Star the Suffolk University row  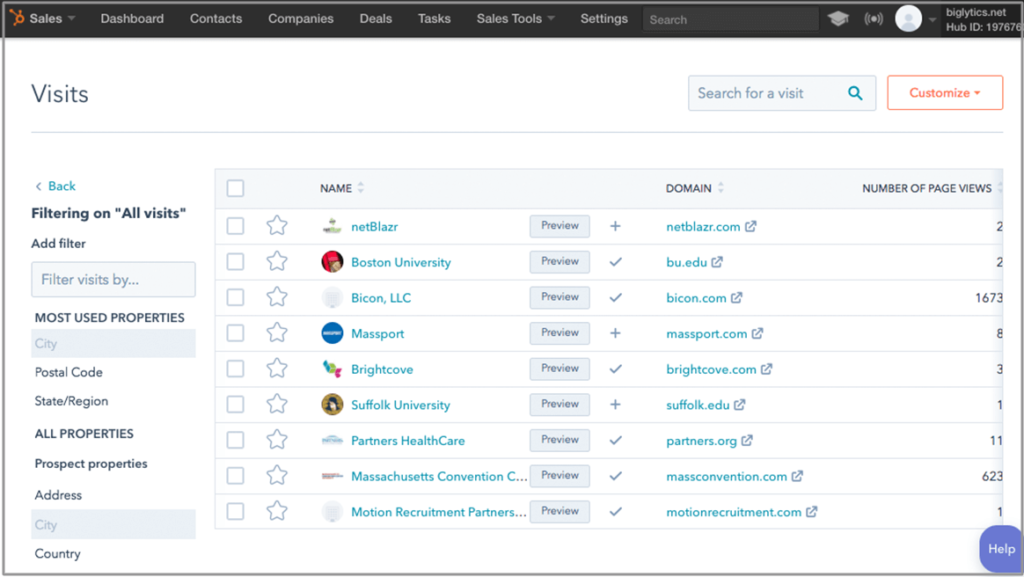(x=277, y=404)
